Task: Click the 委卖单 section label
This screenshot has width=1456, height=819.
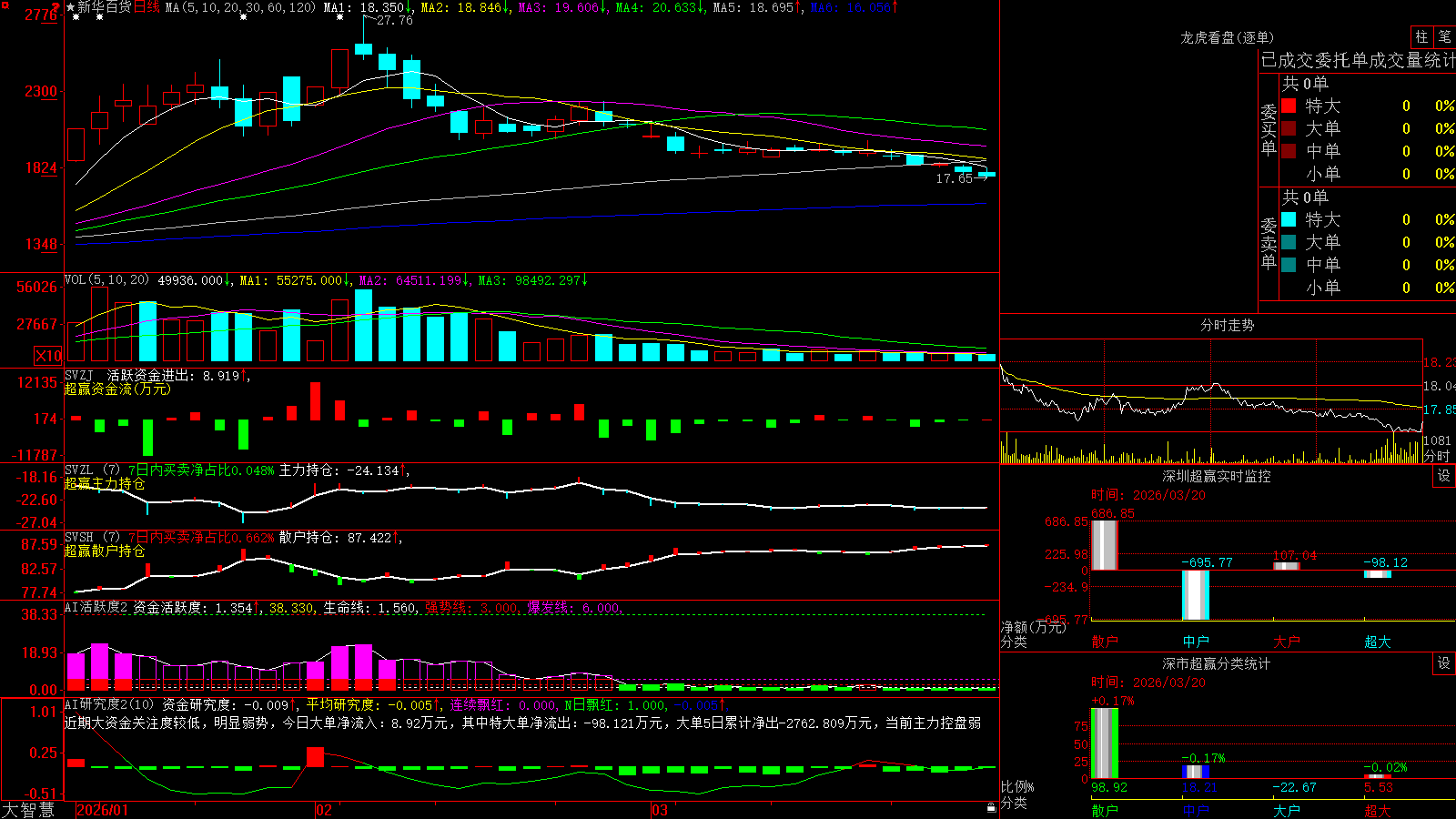Action: pyautogui.click(x=1269, y=243)
